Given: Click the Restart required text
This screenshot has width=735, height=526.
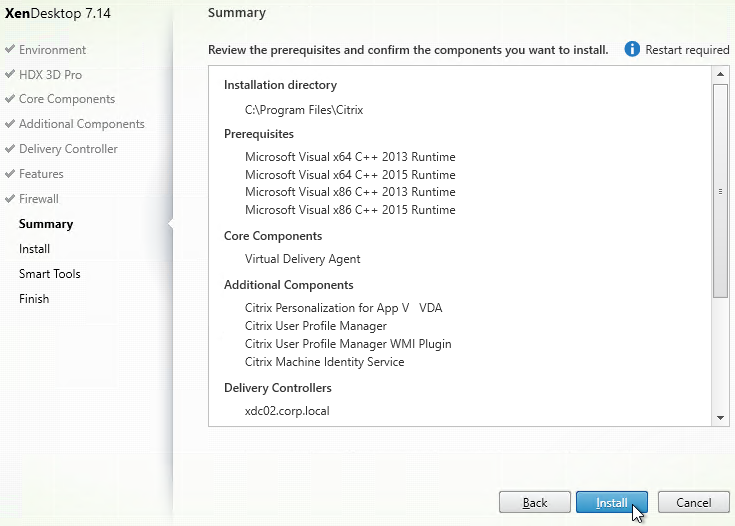Looking at the screenshot, I should point(687,50).
